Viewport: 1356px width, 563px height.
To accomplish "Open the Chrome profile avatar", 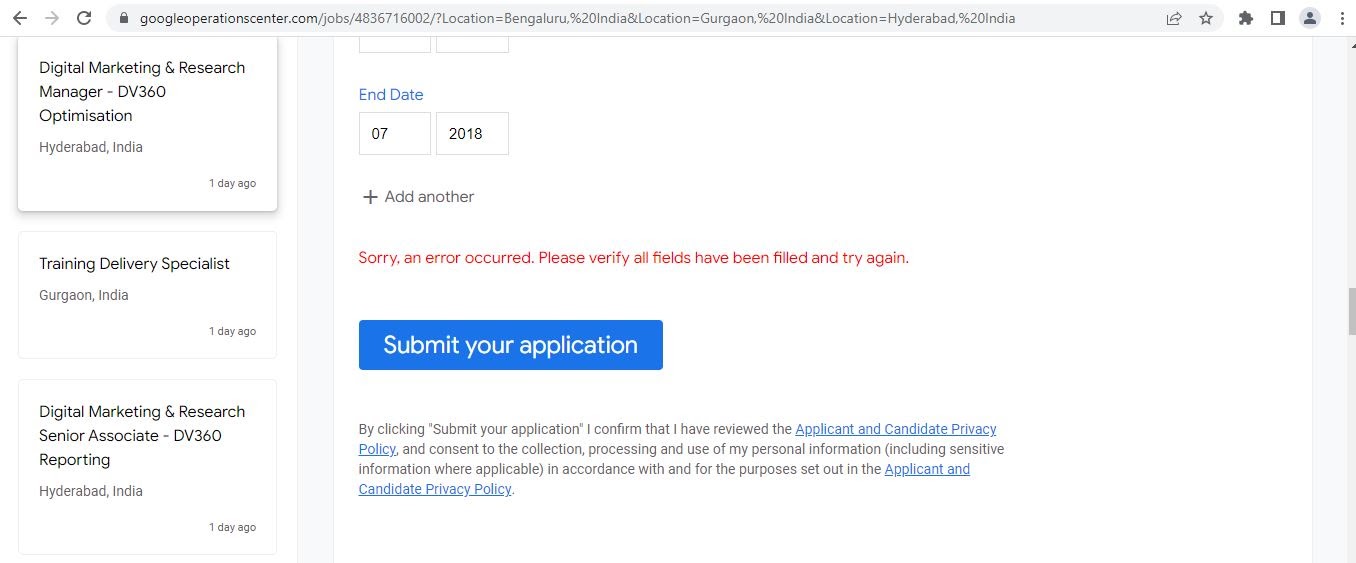I will [1309, 18].
